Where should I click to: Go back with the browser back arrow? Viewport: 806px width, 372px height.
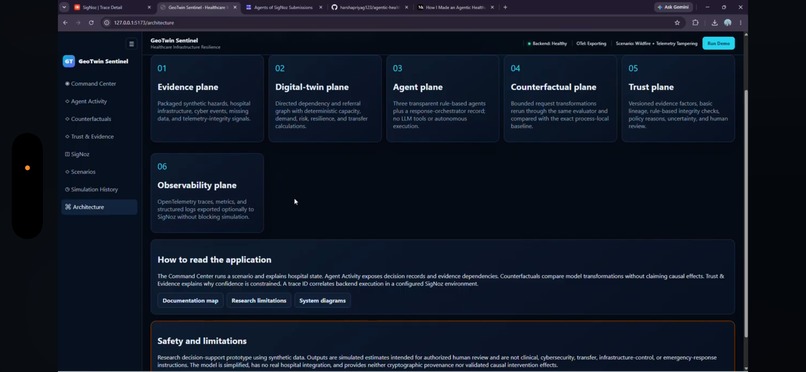(65, 23)
